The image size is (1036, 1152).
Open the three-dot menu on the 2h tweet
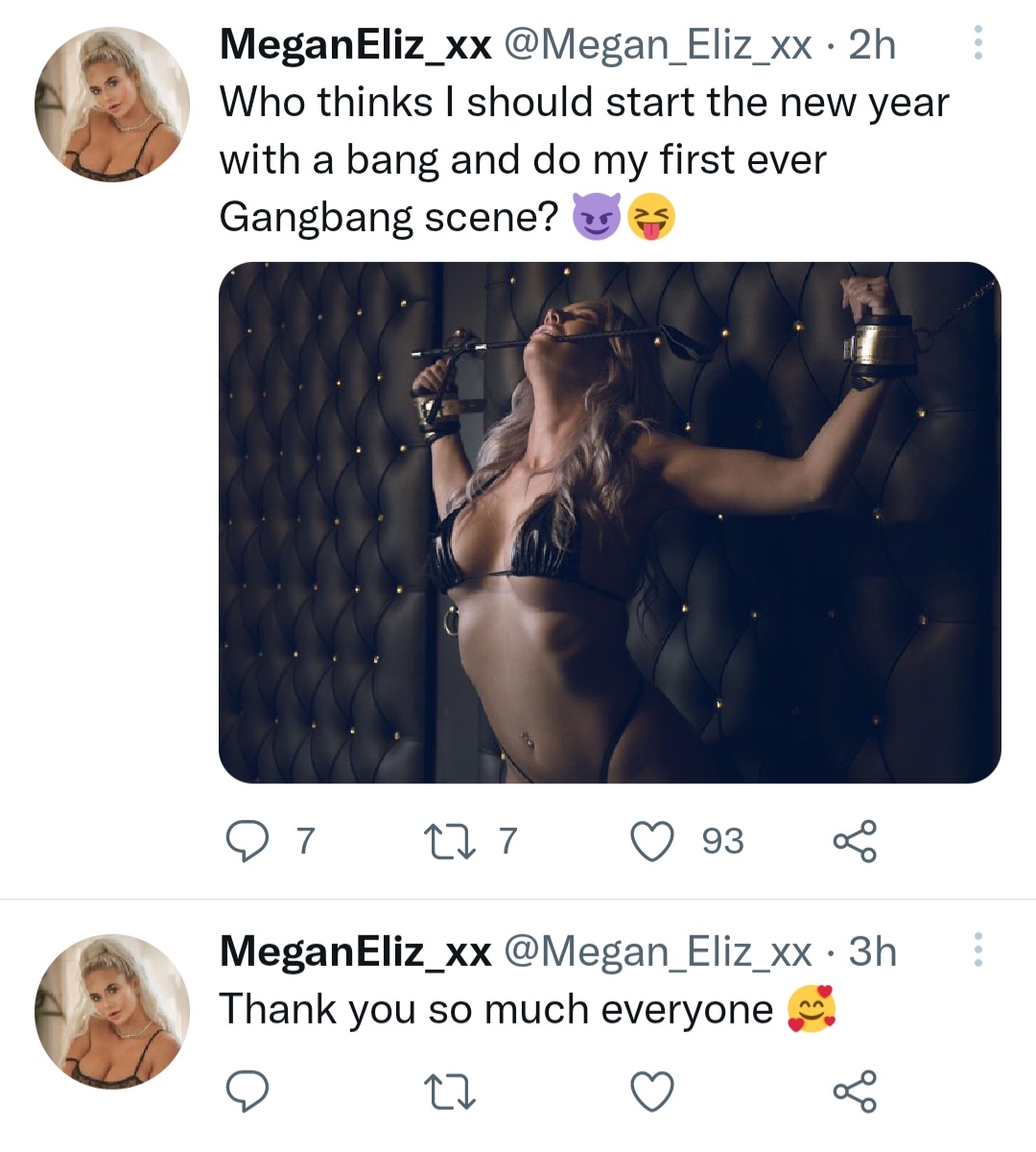[x=977, y=44]
